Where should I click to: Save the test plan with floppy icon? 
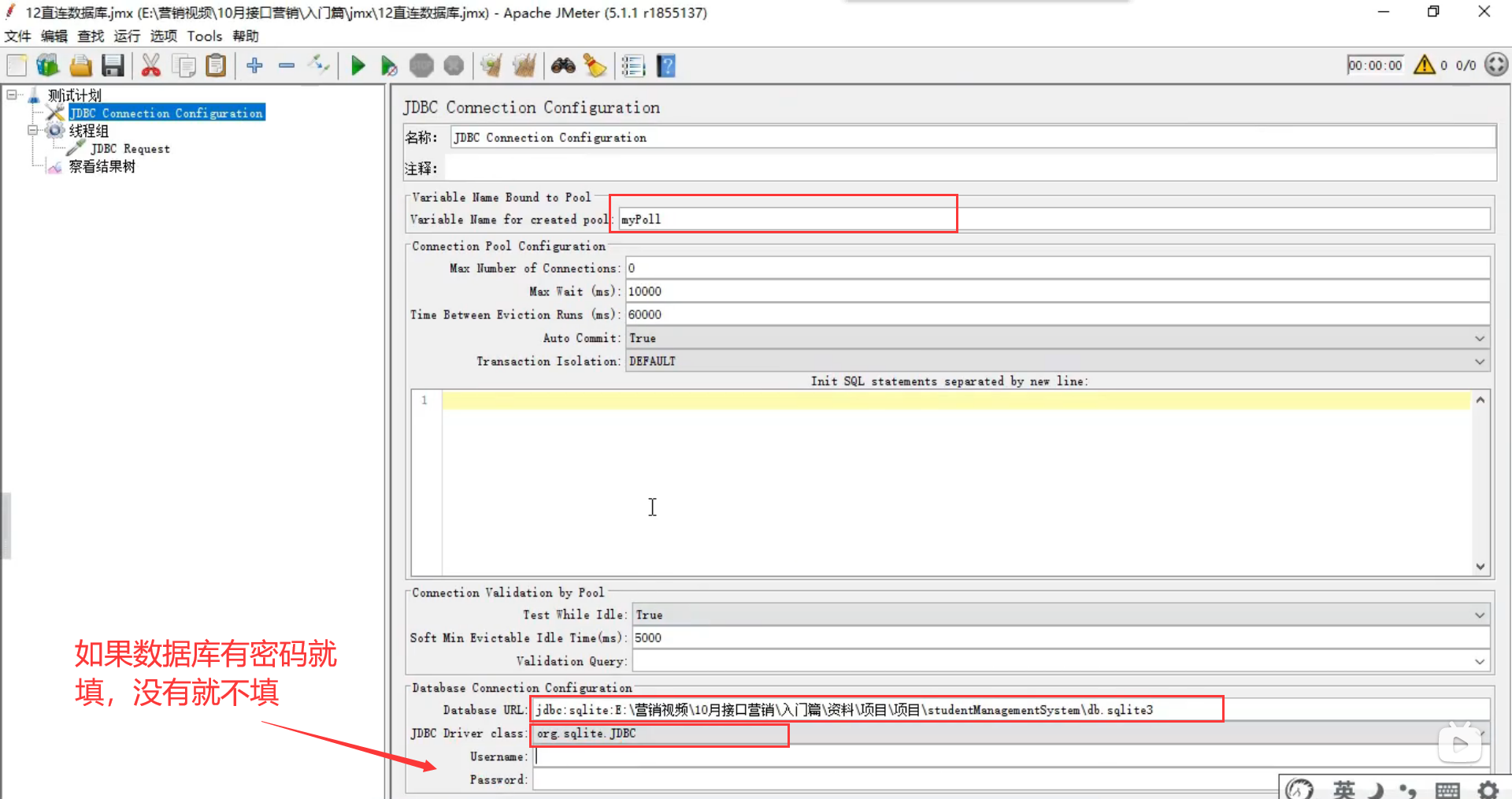[x=113, y=65]
